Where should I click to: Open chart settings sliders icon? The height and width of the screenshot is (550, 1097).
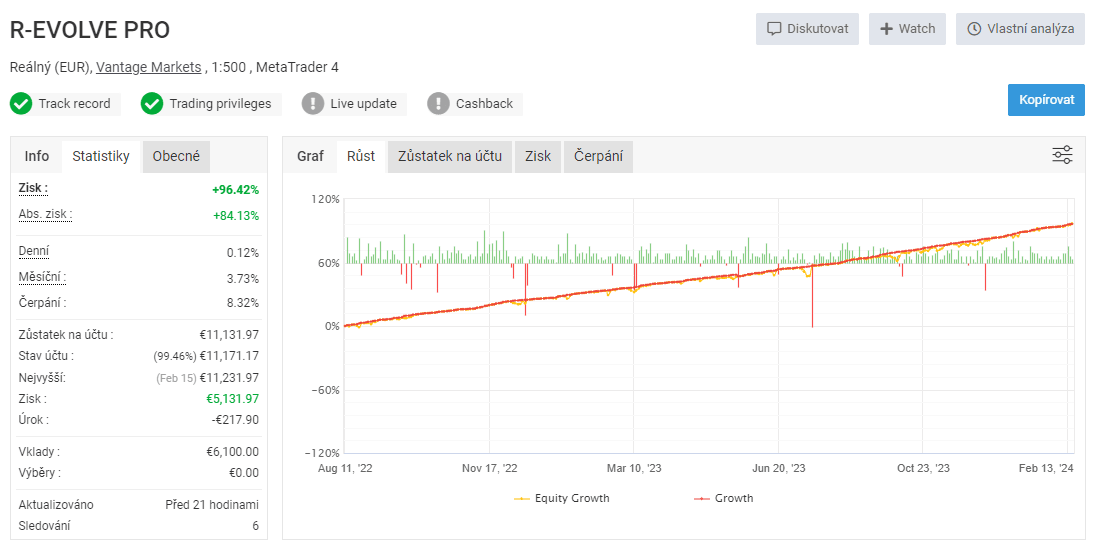pyautogui.click(x=1062, y=155)
